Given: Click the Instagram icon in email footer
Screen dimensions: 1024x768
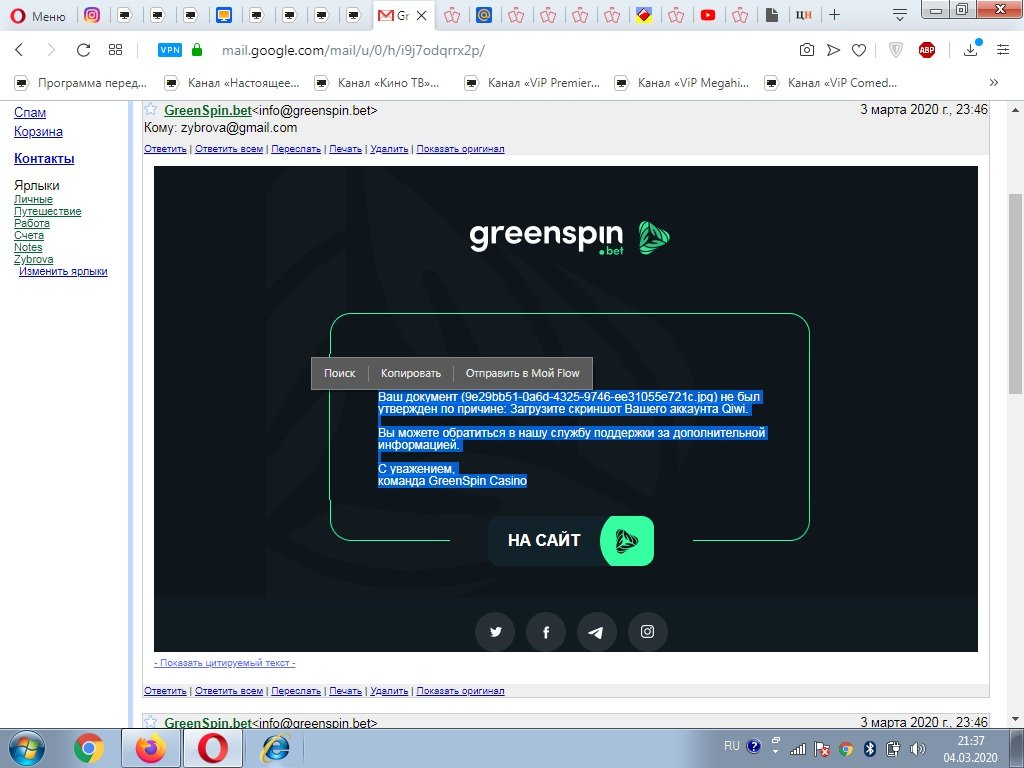Looking at the screenshot, I should tap(648, 632).
